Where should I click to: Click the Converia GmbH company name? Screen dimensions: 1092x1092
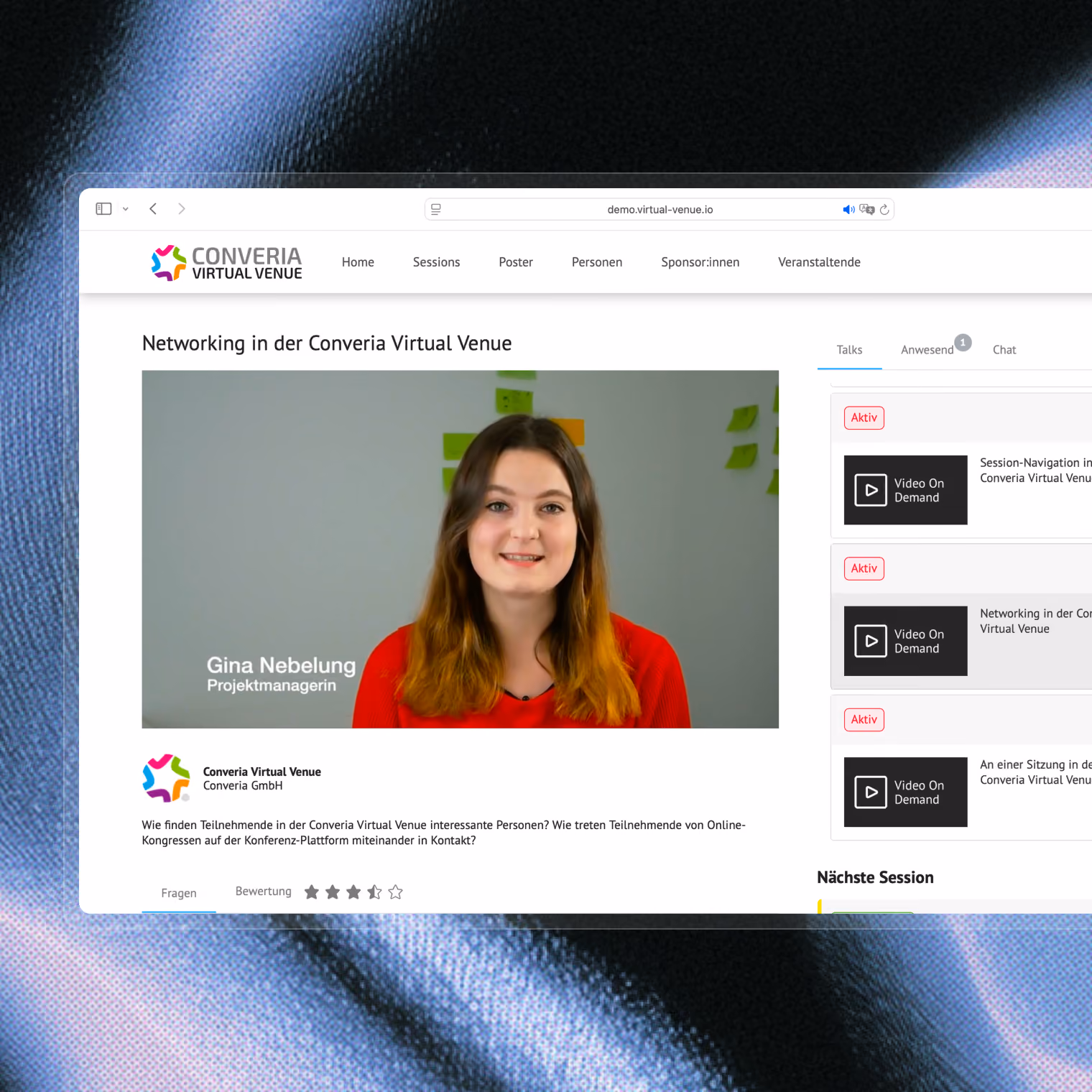coord(243,786)
